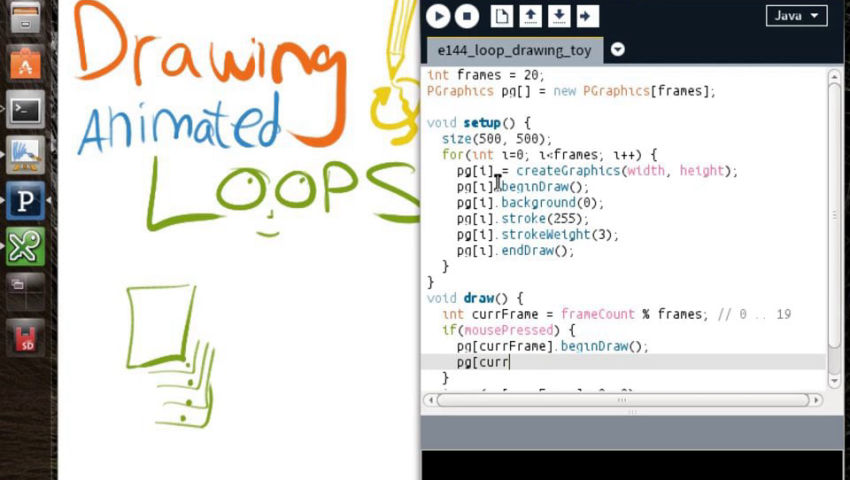This screenshot has height=480, width=850.
Task: Open the green X application in the dock
Action: pyautogui.click(x=26, y=246)
